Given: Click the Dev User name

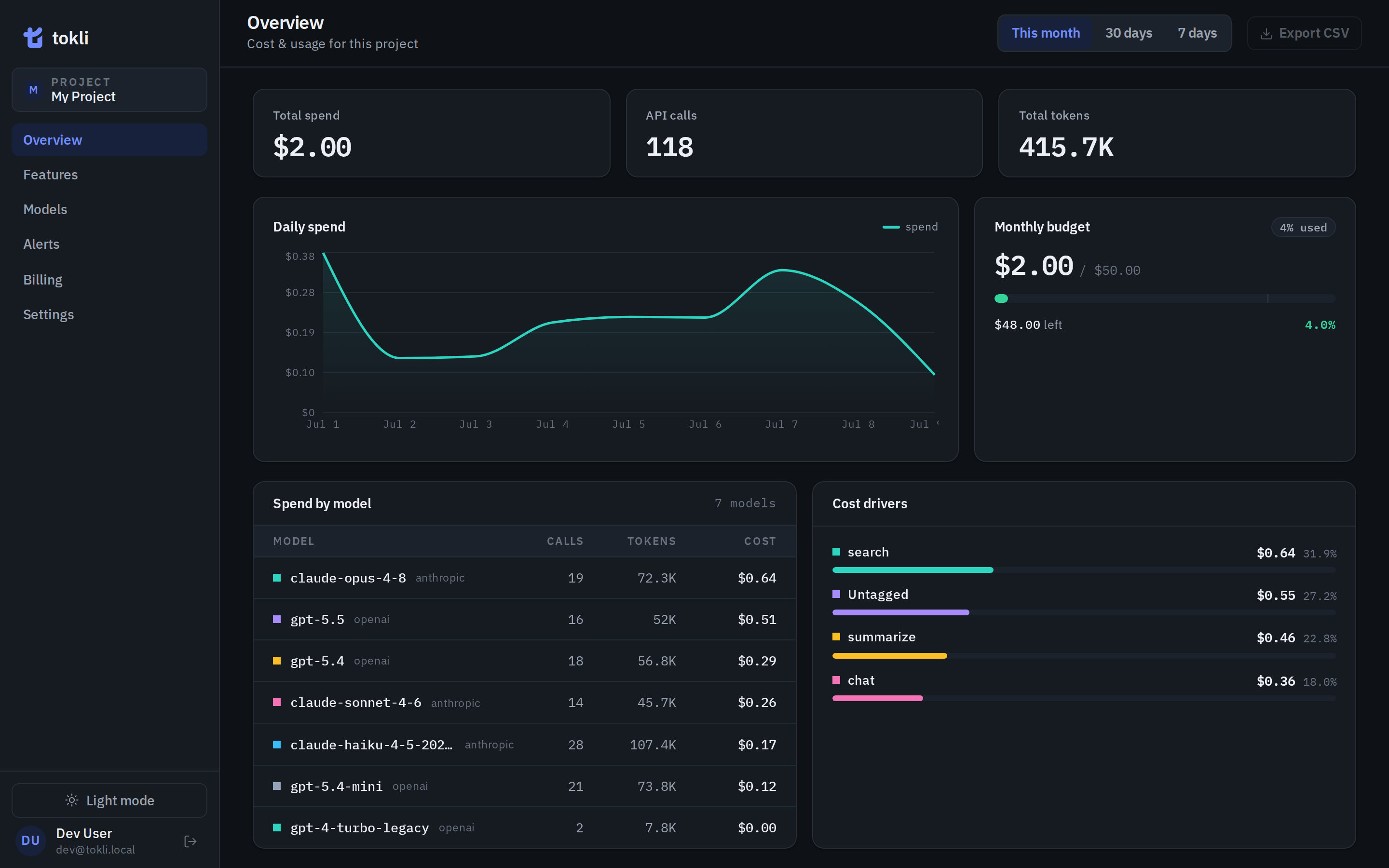Looking at the screenshot, I should (x=84, y=833).
